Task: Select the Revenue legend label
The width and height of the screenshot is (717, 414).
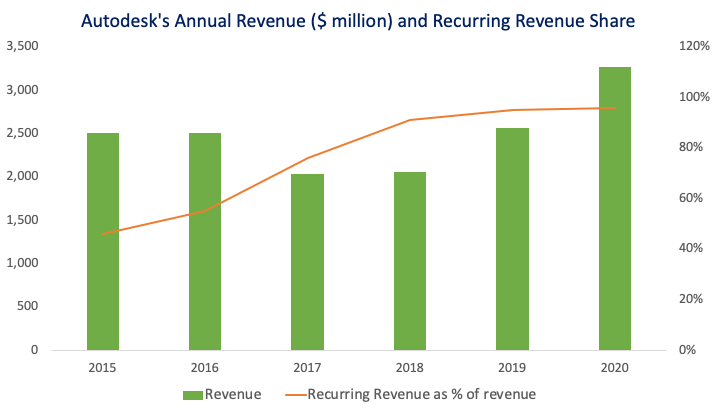Action: pos(233,394)
